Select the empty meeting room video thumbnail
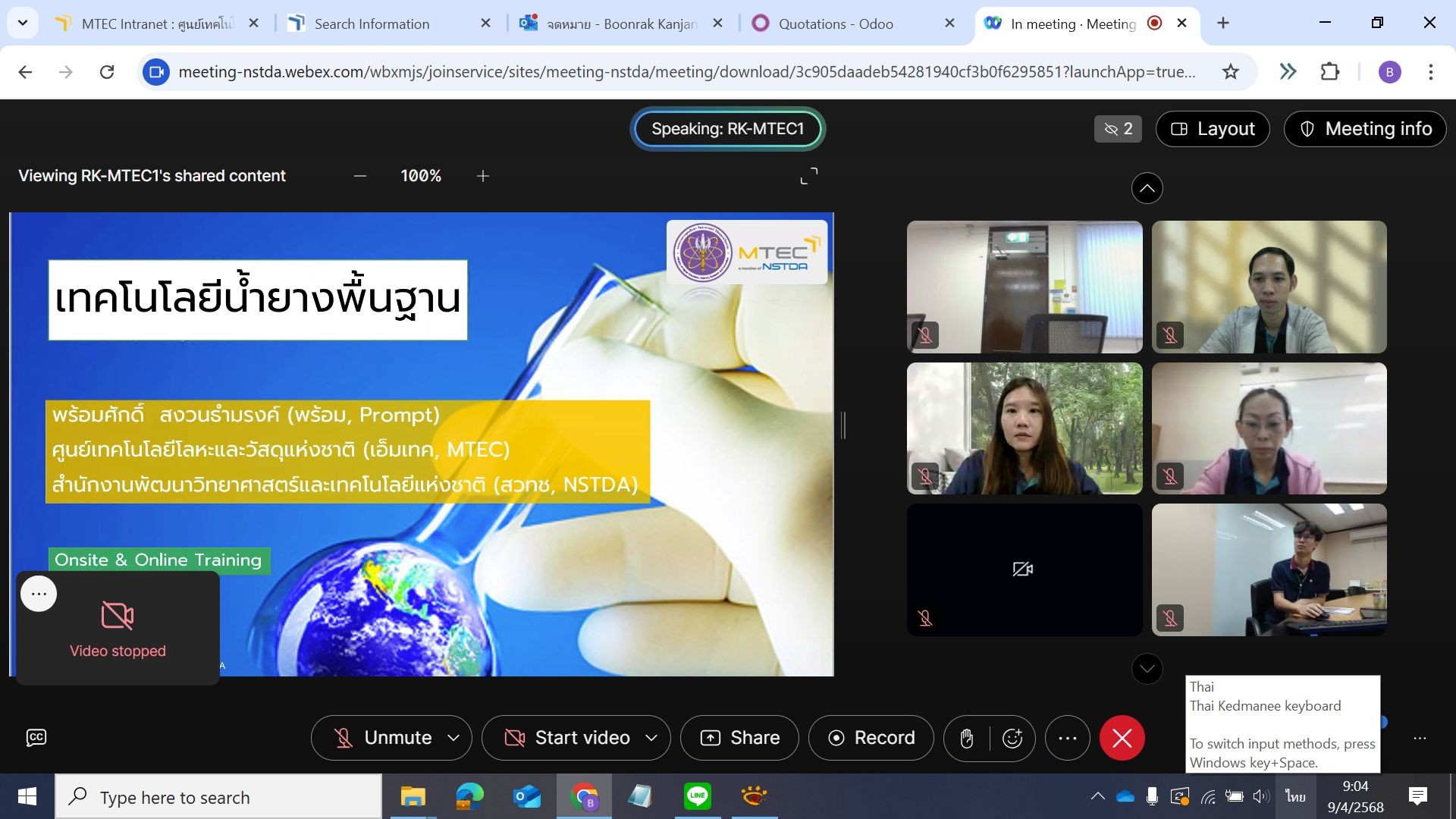The height and width of the screenshot is (819, 1456). point(1025,287)
